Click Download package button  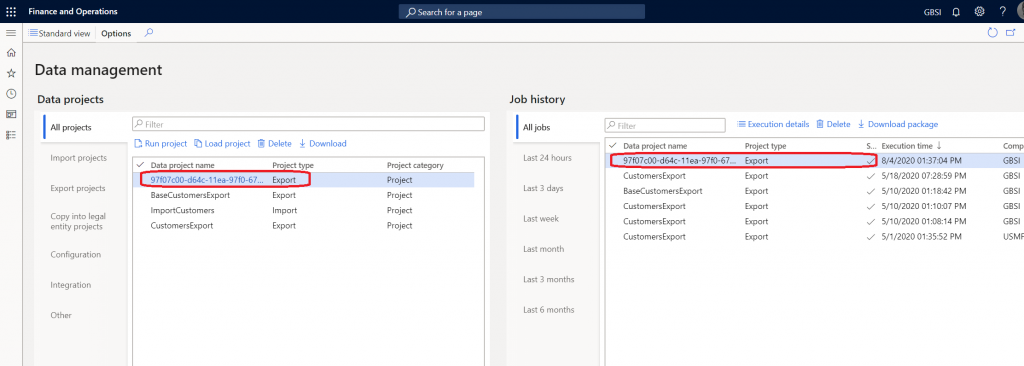(x=898, y=124)
